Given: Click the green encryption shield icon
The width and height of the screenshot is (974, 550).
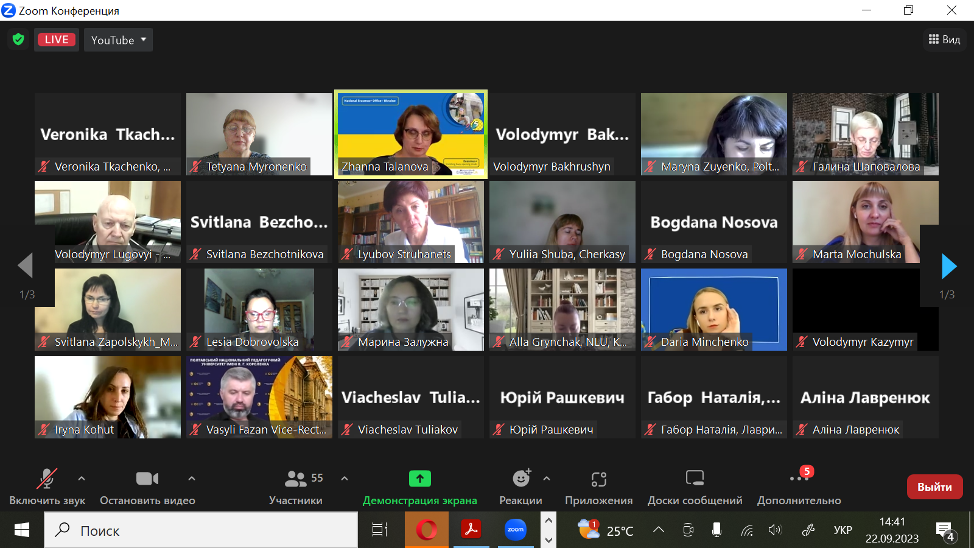Looking at the screenshot, I should (x=18, y=40).
